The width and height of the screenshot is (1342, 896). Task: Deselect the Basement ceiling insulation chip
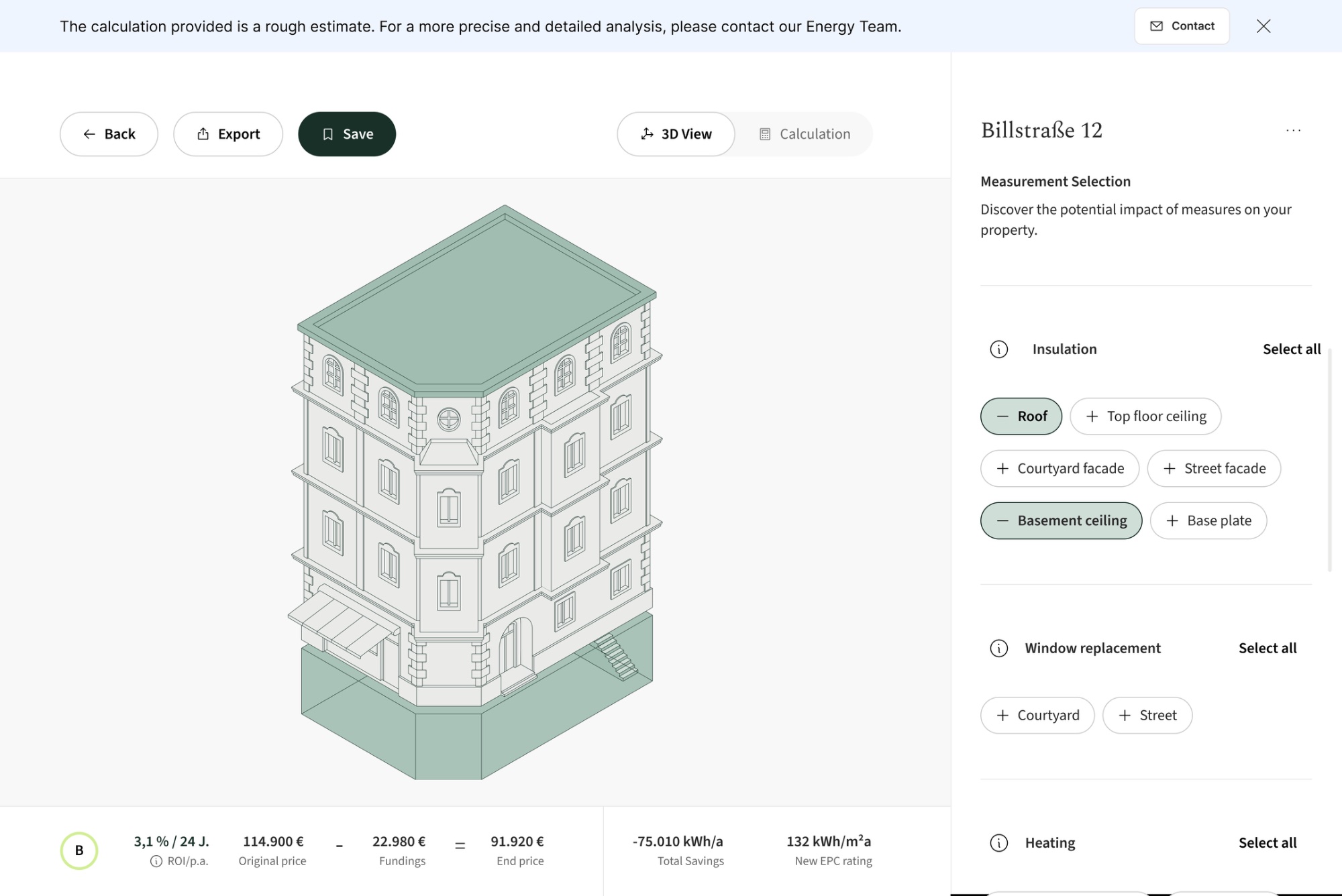coord(1061,521)
